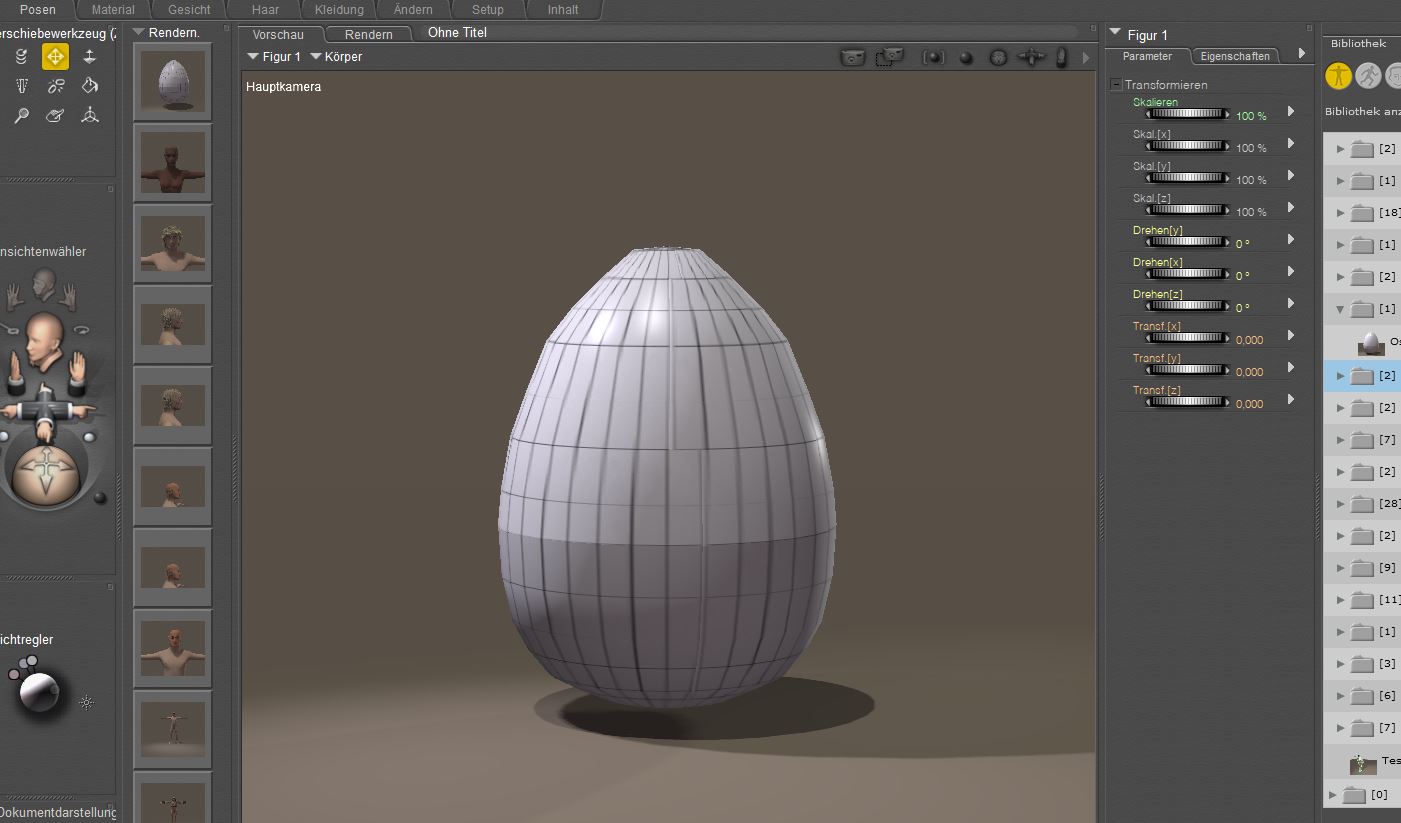Open the yellow Figures library category
This screenshot has height=823, width=1401.
[1338, 76]
